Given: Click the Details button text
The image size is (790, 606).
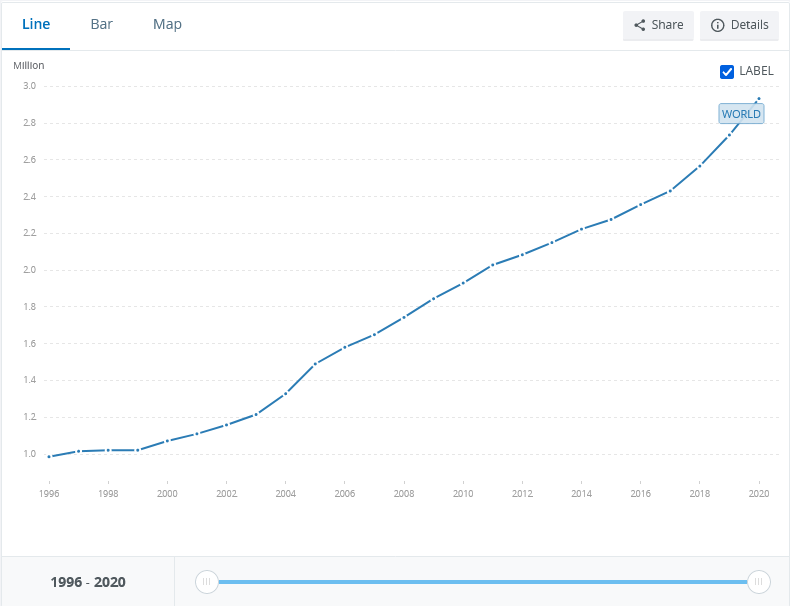Looking at the screenshot, I should tap(749, 25).
